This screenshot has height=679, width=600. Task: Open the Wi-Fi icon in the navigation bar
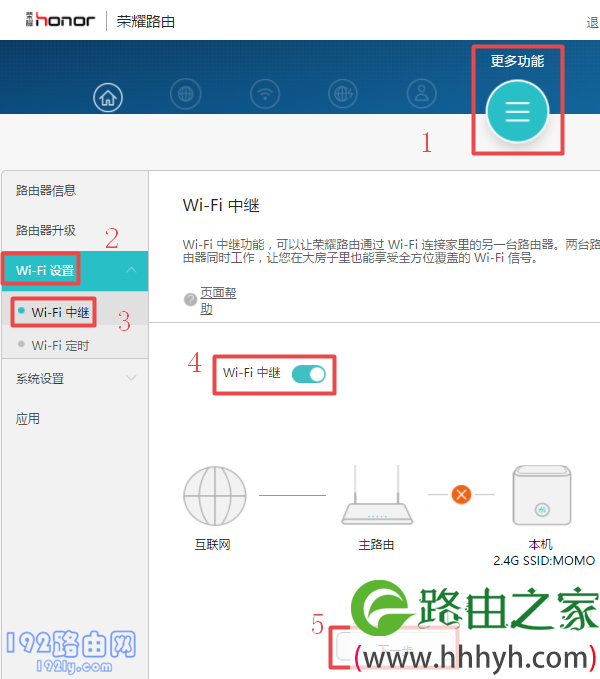coord(265,94)
